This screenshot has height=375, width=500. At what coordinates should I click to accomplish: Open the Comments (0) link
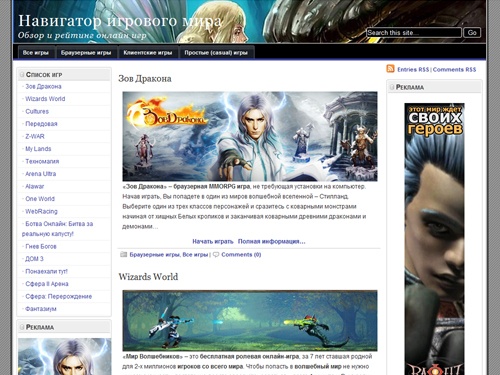click(x=241, y=255)
